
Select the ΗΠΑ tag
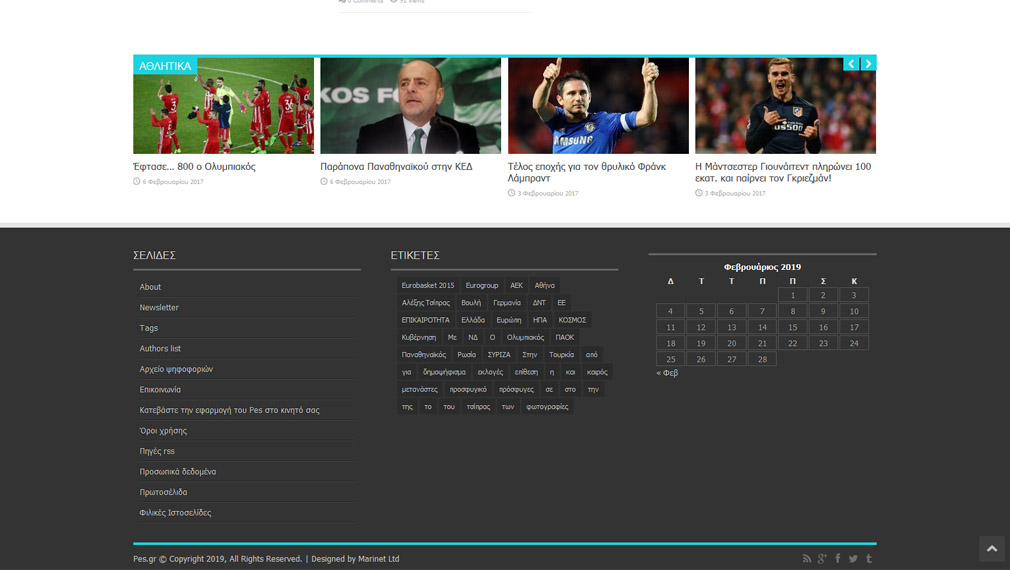tap(540, 319)
